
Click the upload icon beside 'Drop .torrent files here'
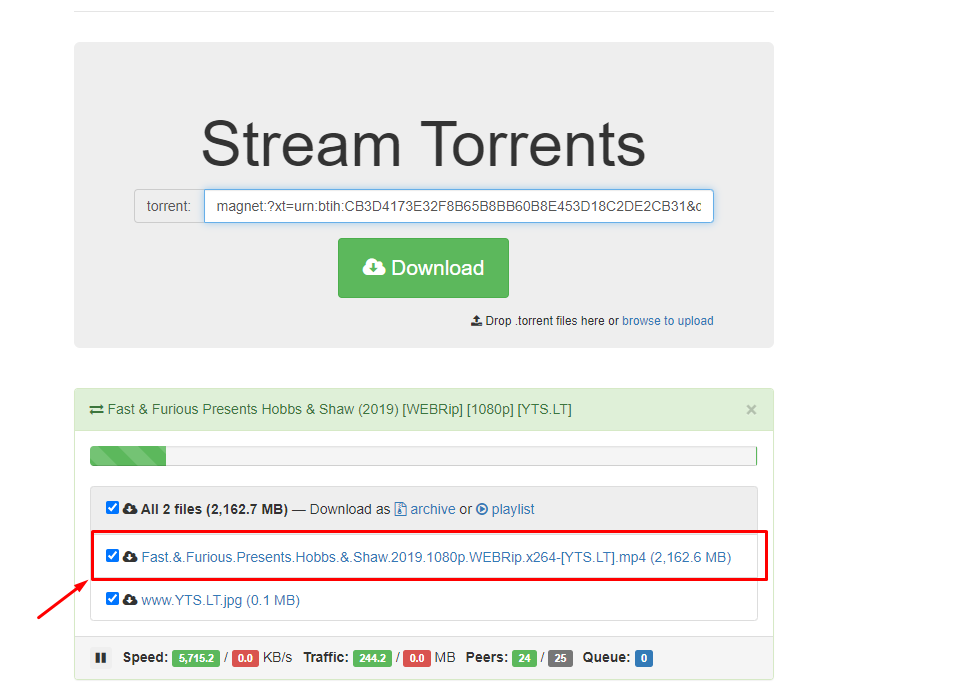[x=475, y=320]
